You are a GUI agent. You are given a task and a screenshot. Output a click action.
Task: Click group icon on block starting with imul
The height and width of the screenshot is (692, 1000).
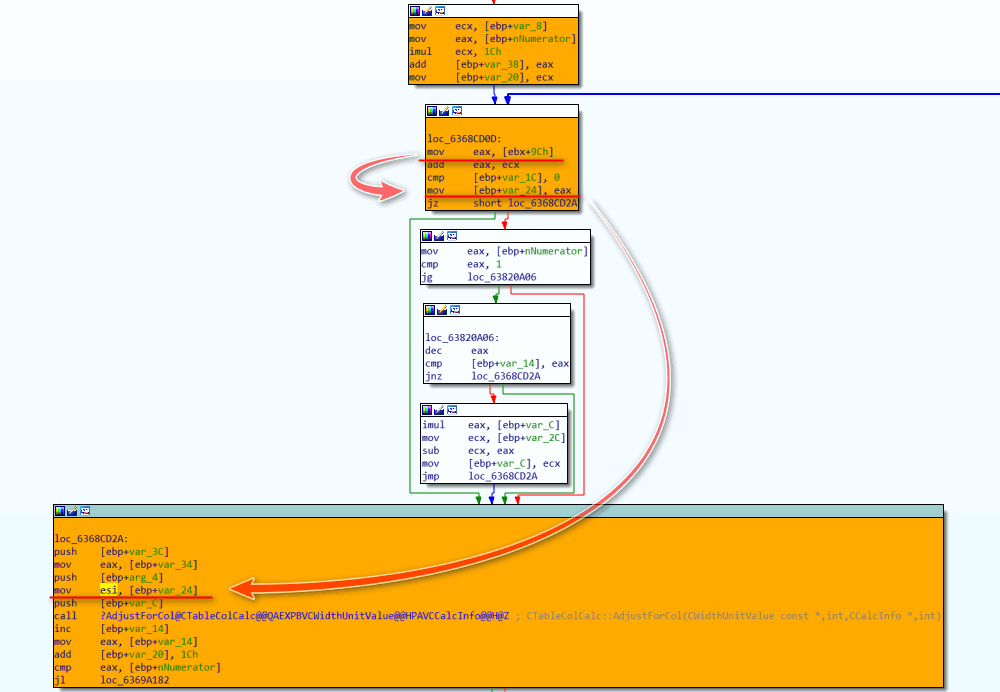pos(452,410)
